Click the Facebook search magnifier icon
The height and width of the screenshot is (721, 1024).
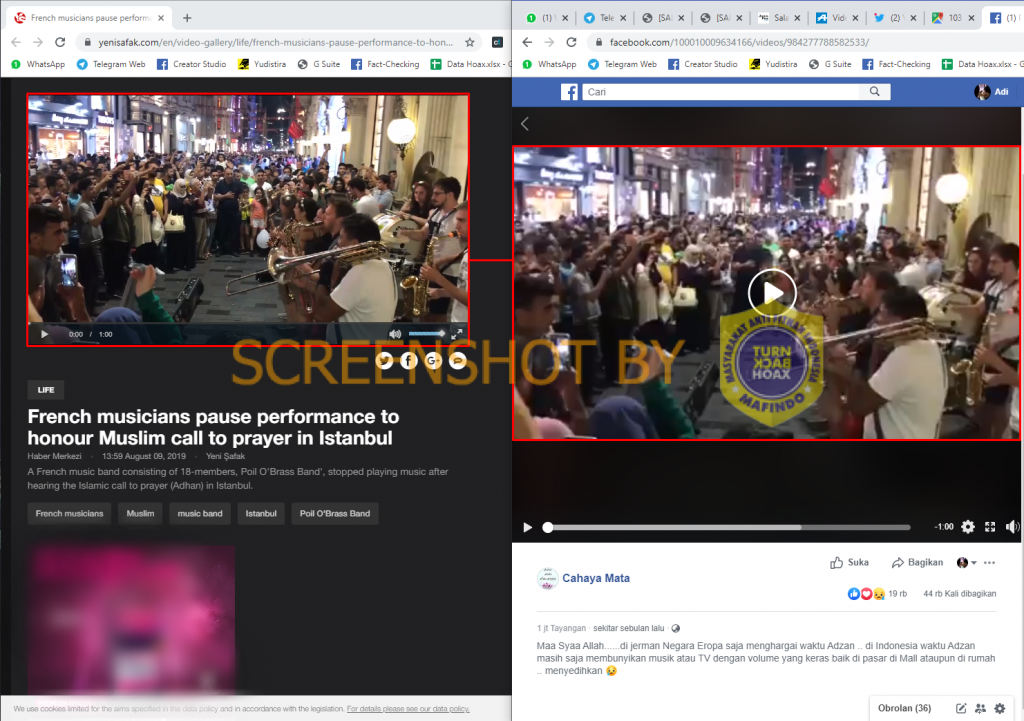tap(875, 92)
